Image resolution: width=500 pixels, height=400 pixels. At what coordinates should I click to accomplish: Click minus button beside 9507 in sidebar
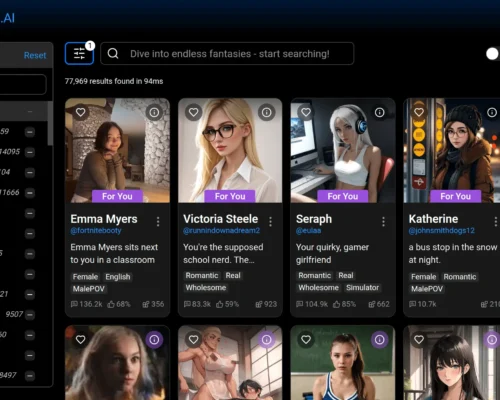30,315
